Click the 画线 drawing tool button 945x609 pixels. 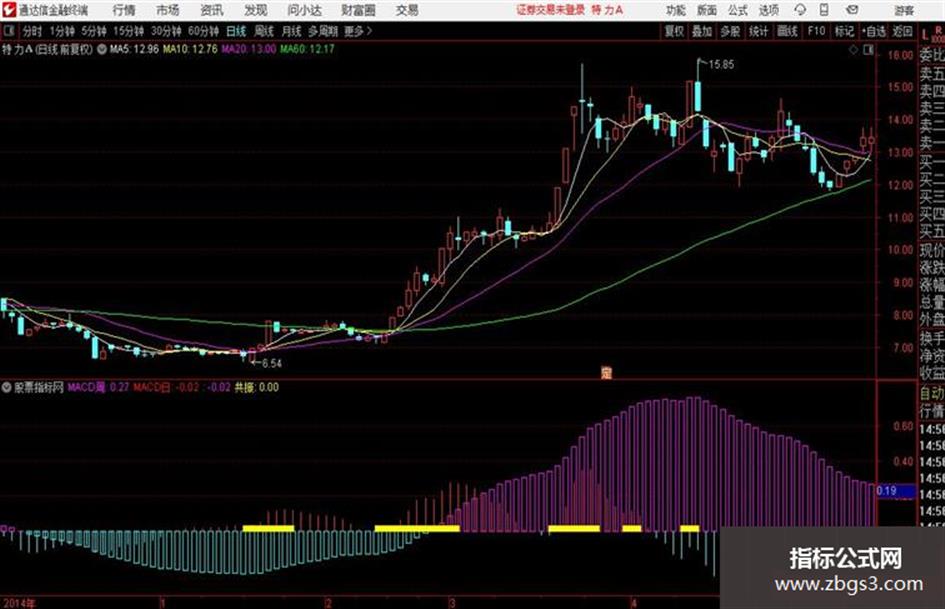[x=787, y=31]
